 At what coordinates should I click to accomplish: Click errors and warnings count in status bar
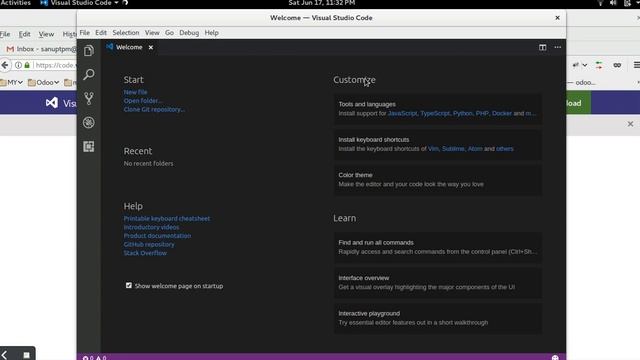point(94,358)
